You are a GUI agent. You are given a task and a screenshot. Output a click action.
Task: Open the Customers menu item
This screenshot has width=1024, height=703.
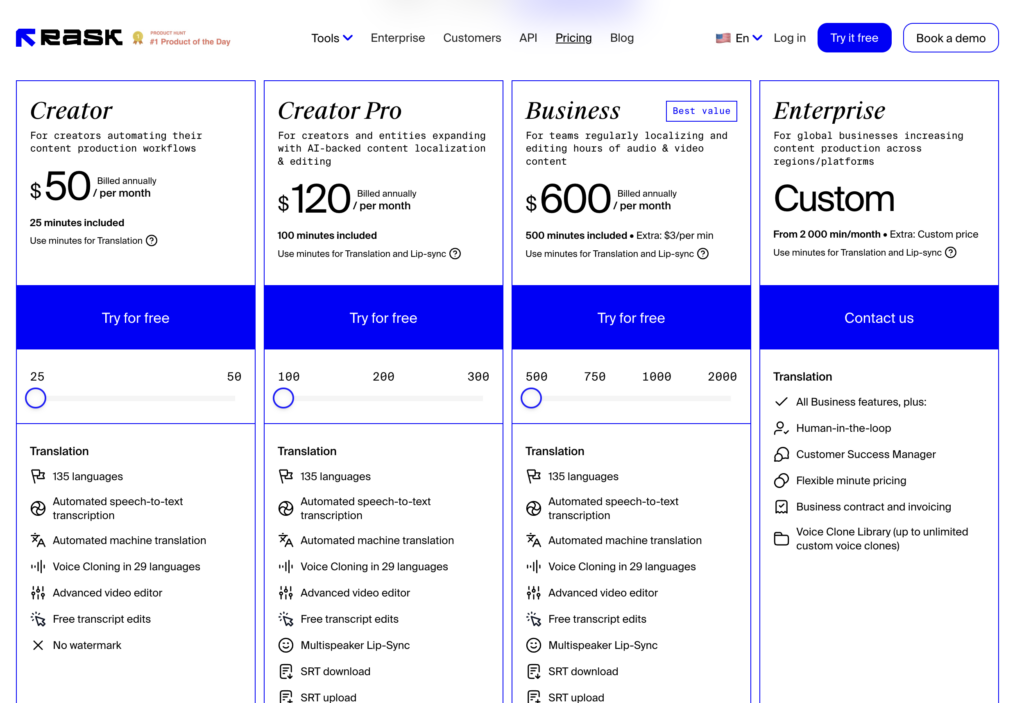coord(472,38)
